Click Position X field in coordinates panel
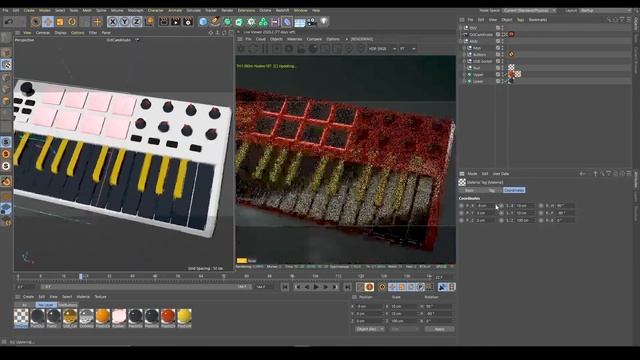 (x=369, y=306)
